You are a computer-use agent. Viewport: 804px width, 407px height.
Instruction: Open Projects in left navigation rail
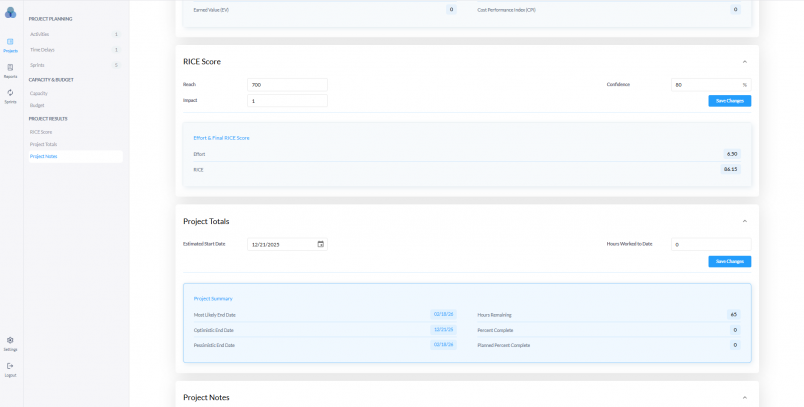[10, 44]
